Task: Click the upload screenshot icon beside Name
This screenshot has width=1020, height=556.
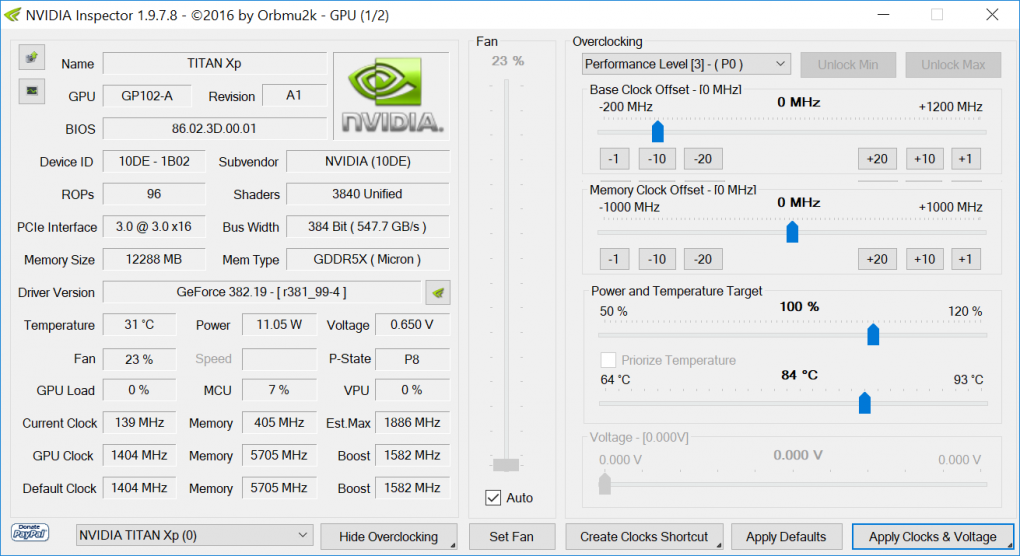Action: click(x=31, y=58)
